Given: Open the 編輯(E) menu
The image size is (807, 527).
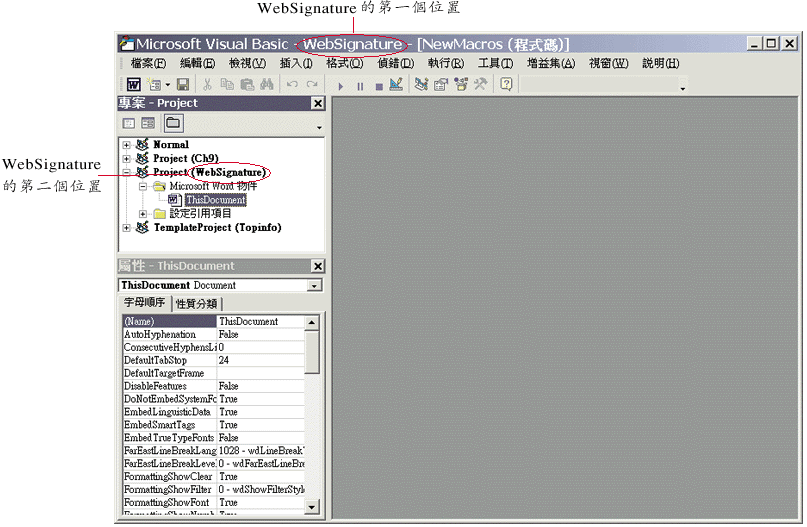Looking at the screenshot, I should point(197,63).
